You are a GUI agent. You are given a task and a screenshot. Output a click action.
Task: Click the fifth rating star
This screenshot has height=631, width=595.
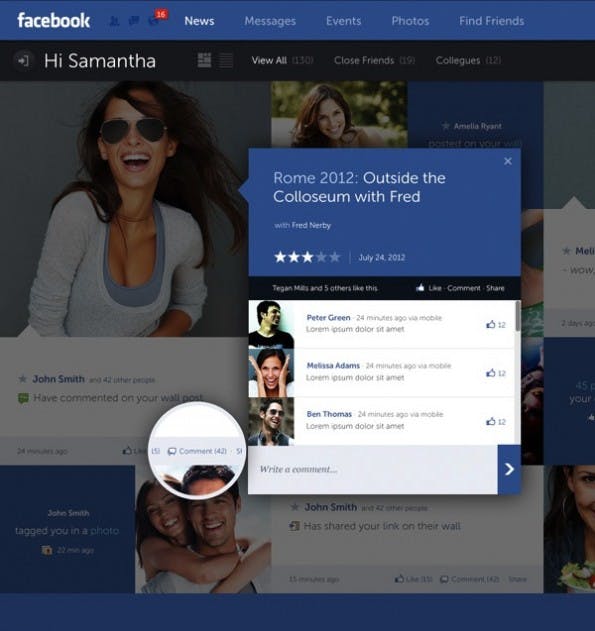tap(335, 257)
